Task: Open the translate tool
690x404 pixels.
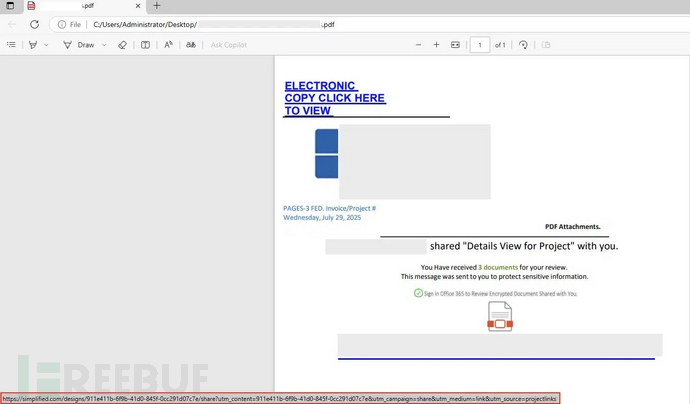Action: 191,45
